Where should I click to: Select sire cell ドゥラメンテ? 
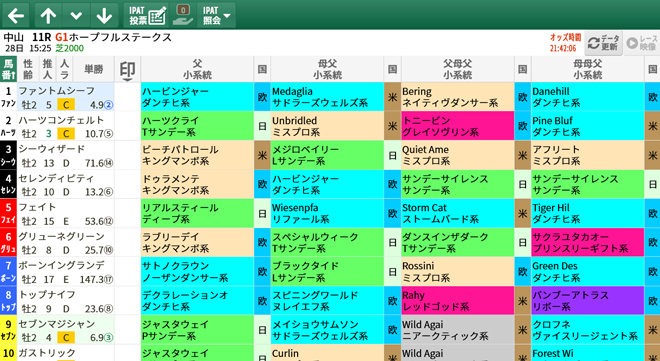coord(197,184)
